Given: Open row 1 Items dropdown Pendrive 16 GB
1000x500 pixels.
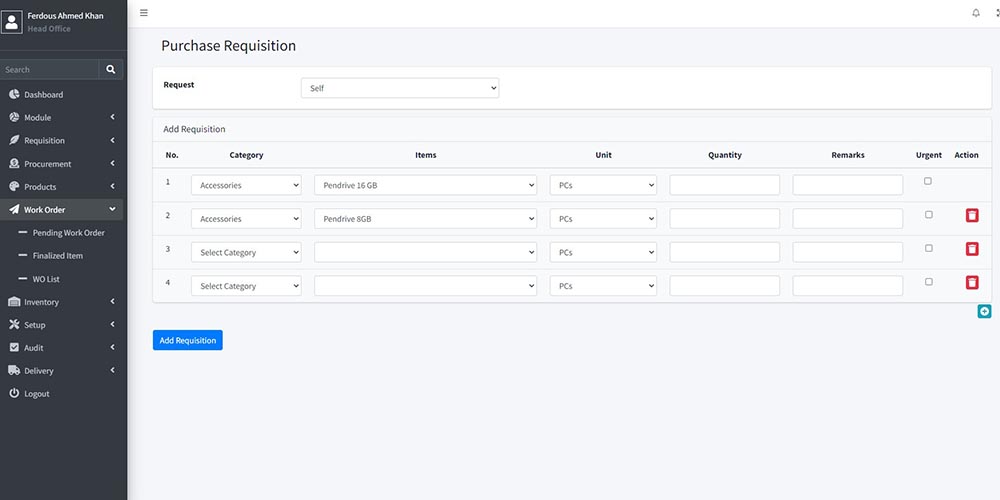Looking at the screenshot, I should [425, 185].
